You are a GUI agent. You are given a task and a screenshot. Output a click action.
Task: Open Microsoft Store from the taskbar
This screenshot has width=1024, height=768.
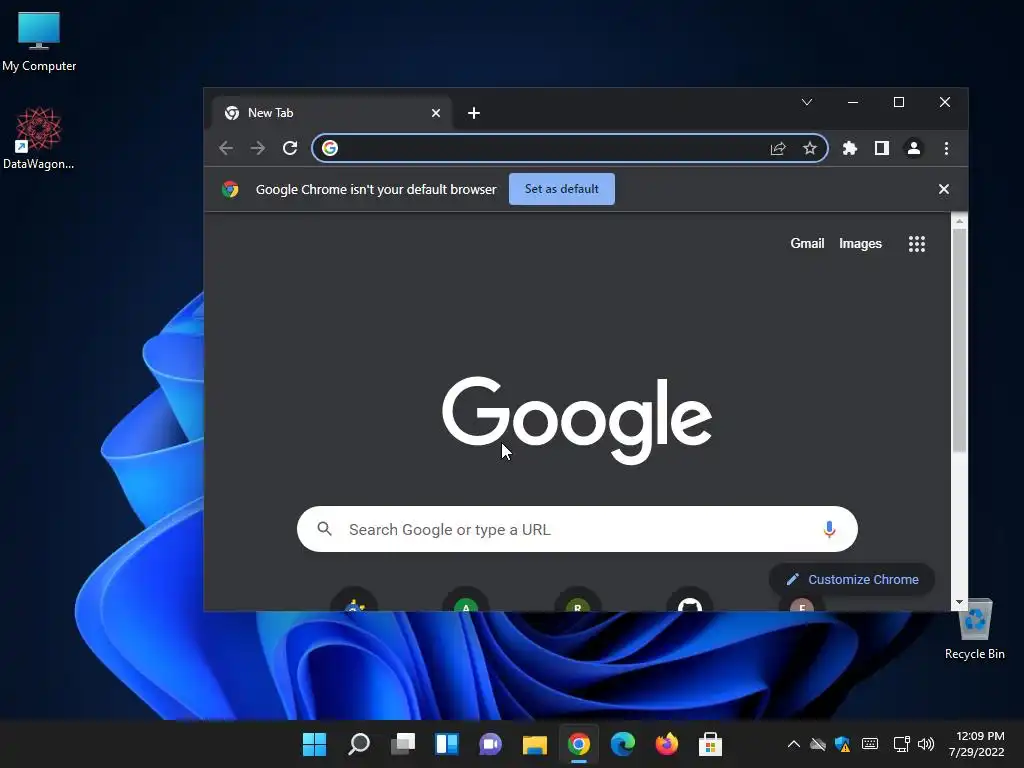pos(710,744)
